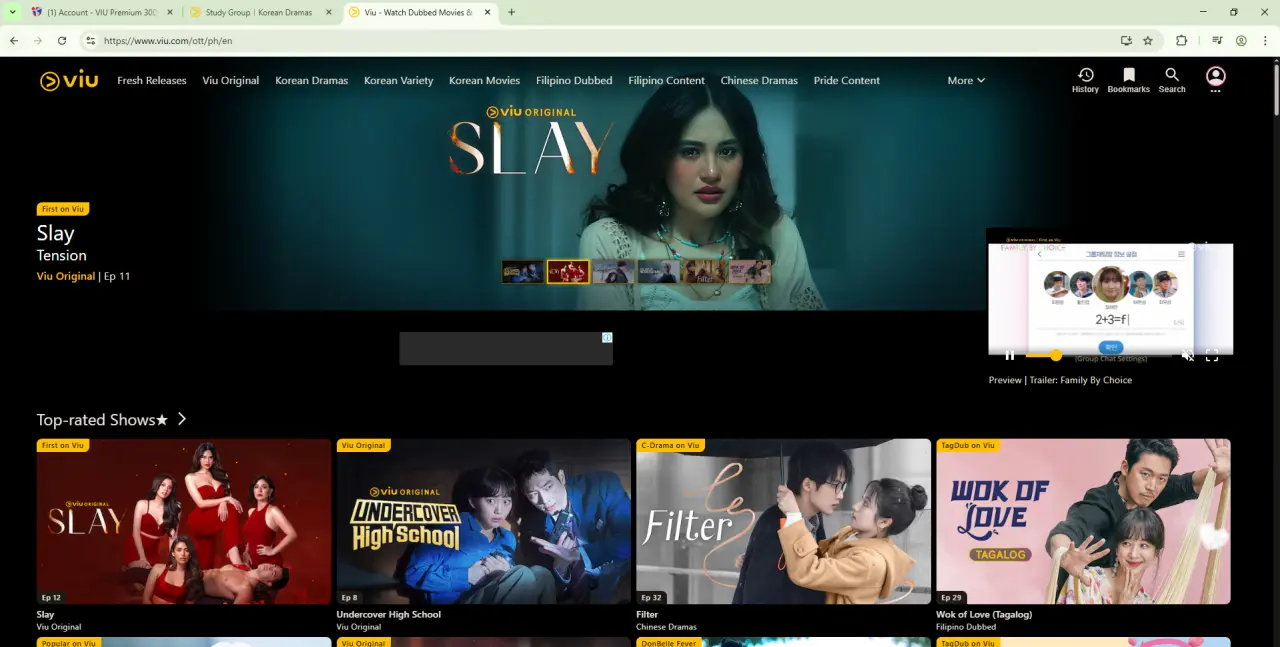Click the Slay hero title
The height and width of the screenshot is (647, 1280).
click(x=56, y=233)
